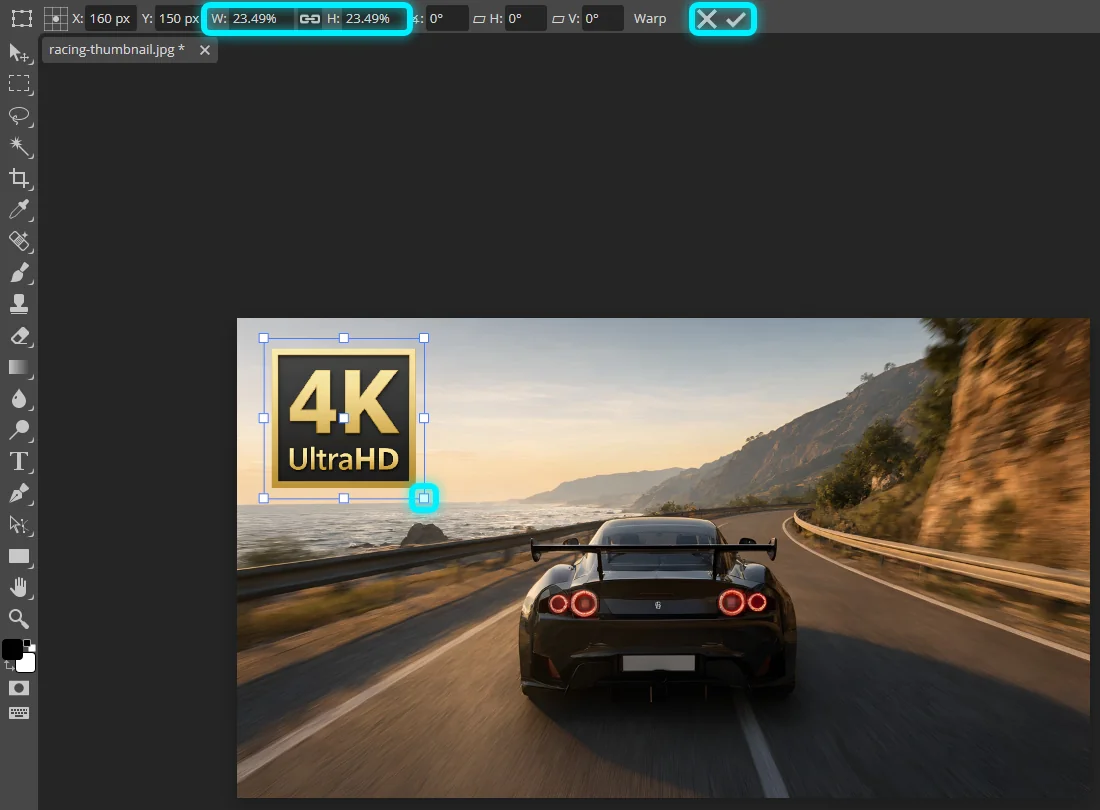Select the Gradient tool
The height and width of the screenshot is (810, 1100).
(19, 367)
